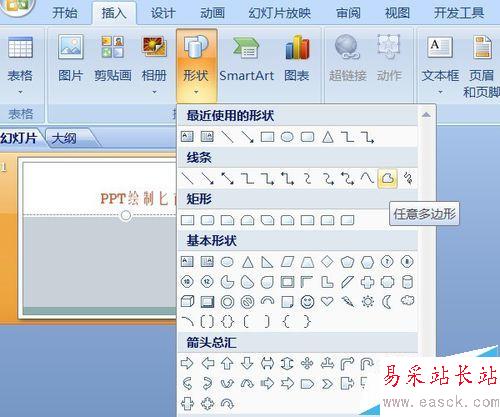Go to the 幻灯片放映 tab
This screenshot has width=500, height=417.
279,13
